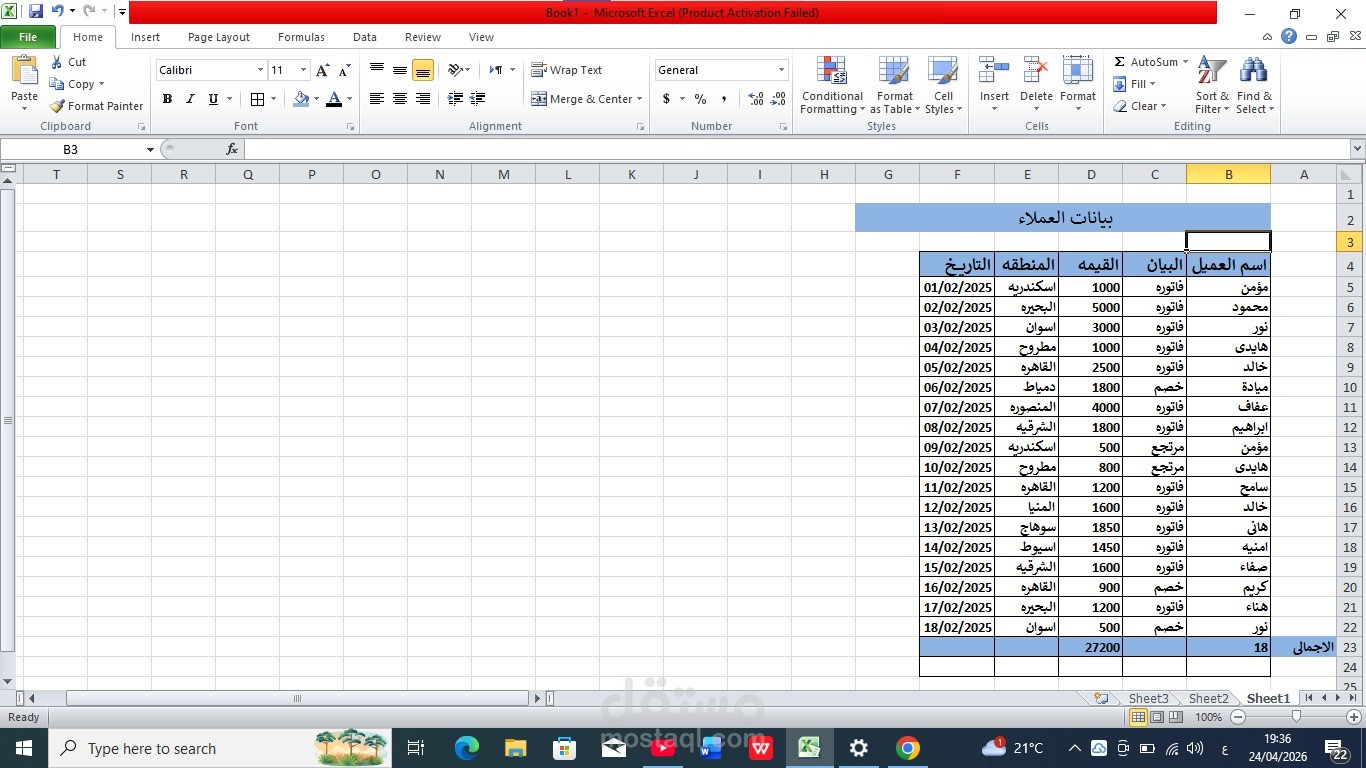Select the Format Painter tool
Image resolution: width=1366 pixels, height=768 pixels.
click(x=97, y=106)
